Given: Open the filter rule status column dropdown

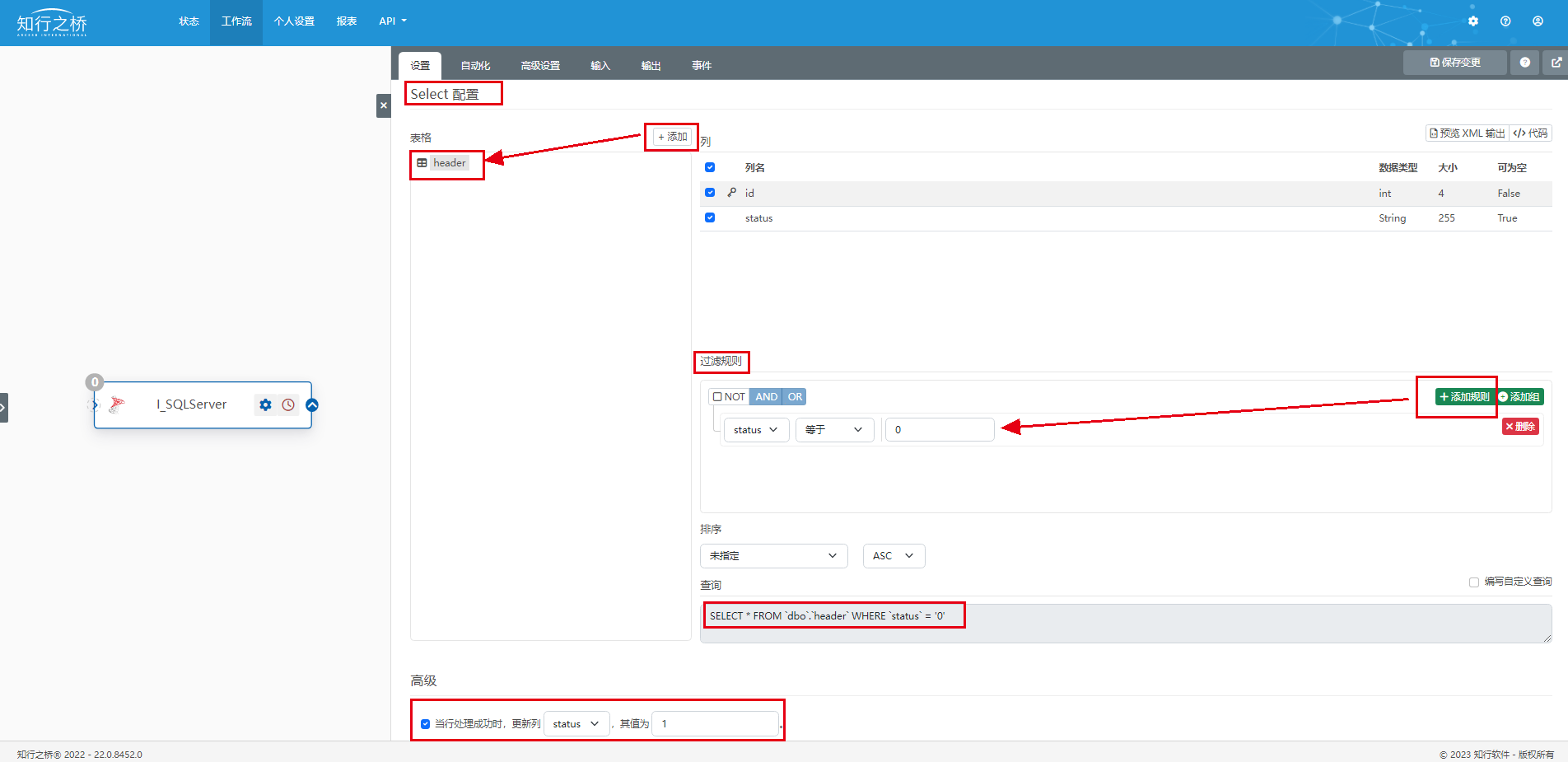Looking at the screenshot, I should point(756,430).
